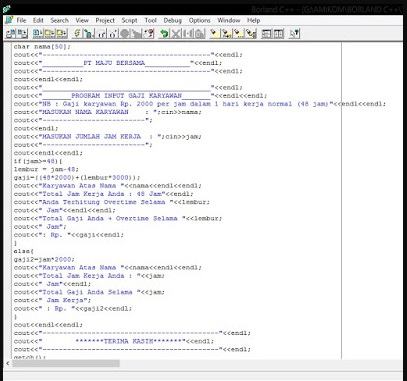Click the line 'MASUKAN NAMA KARYAWAN'

tap(108, 112)
